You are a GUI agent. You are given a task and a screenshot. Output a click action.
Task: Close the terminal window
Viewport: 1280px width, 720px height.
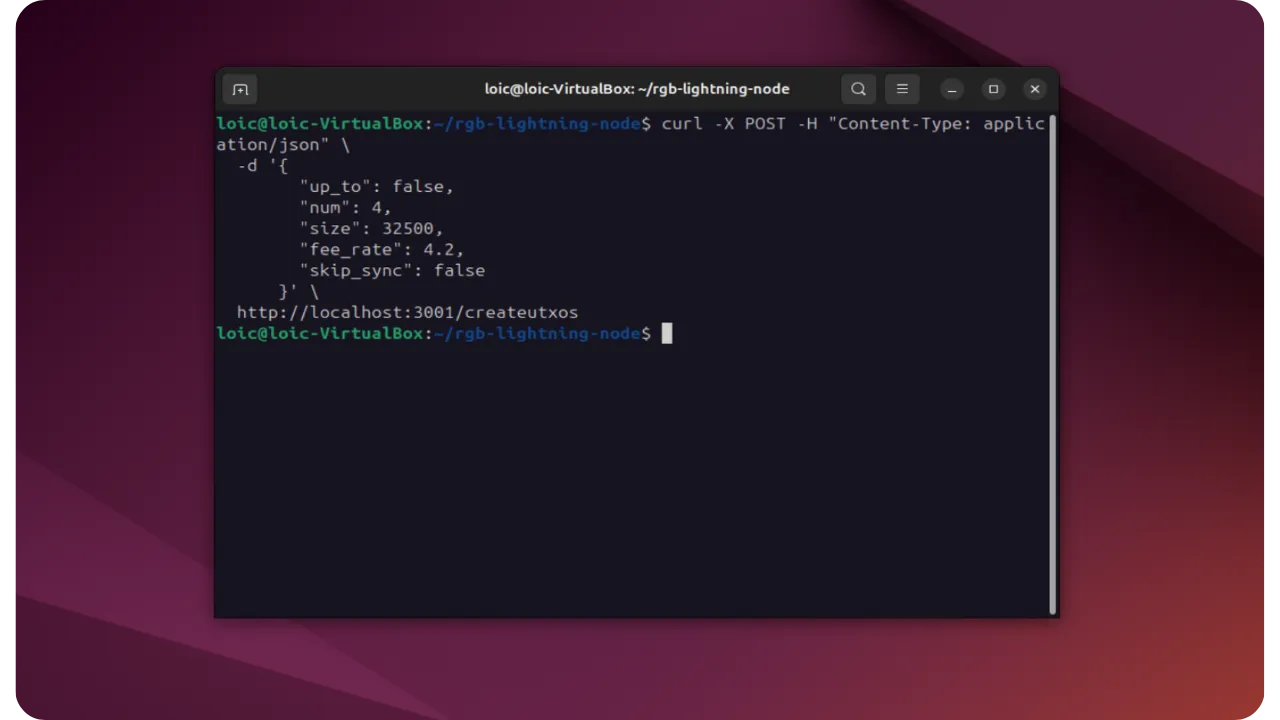[x=1035, y=89]
